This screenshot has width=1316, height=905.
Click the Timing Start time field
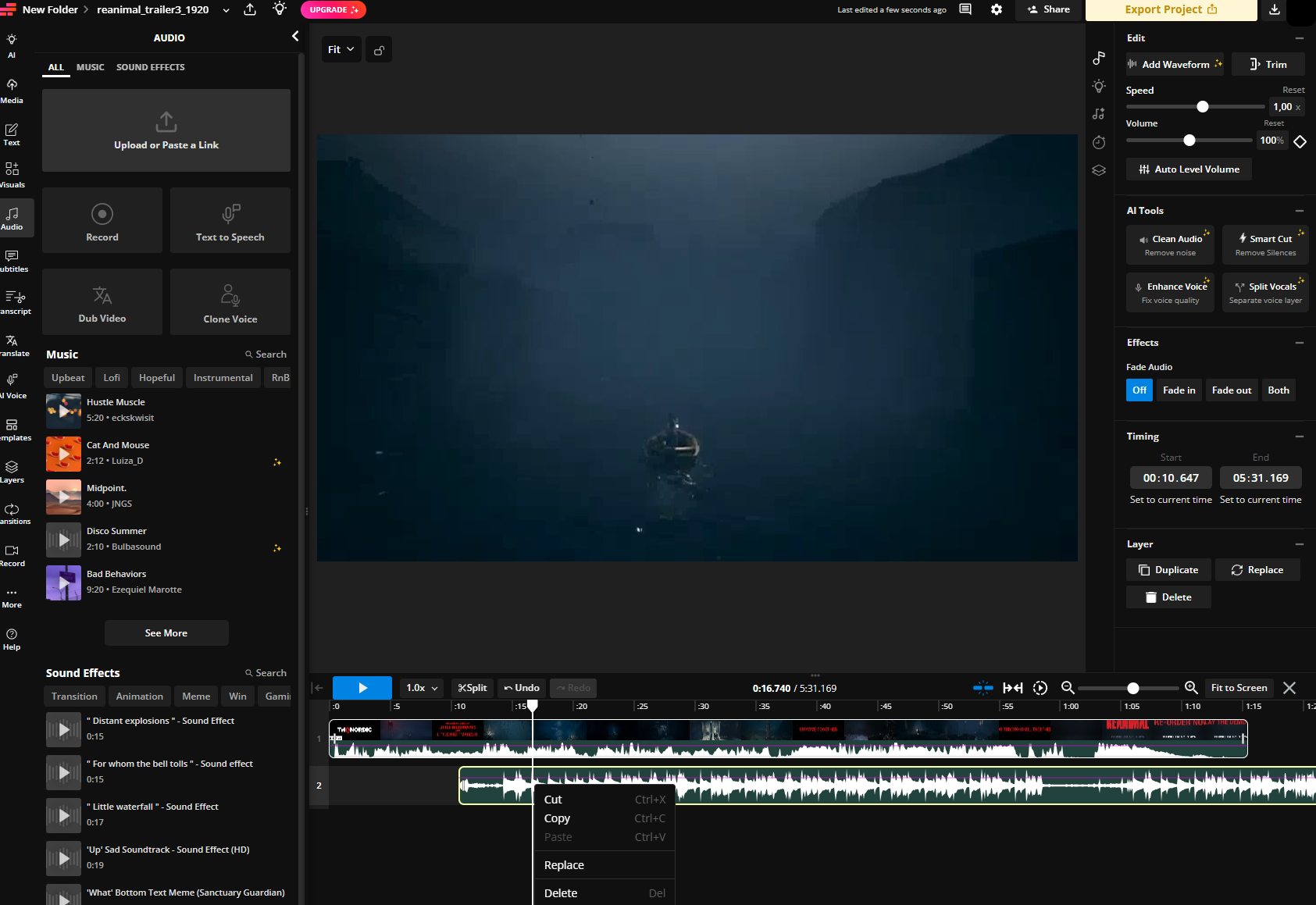[1171, 478]
